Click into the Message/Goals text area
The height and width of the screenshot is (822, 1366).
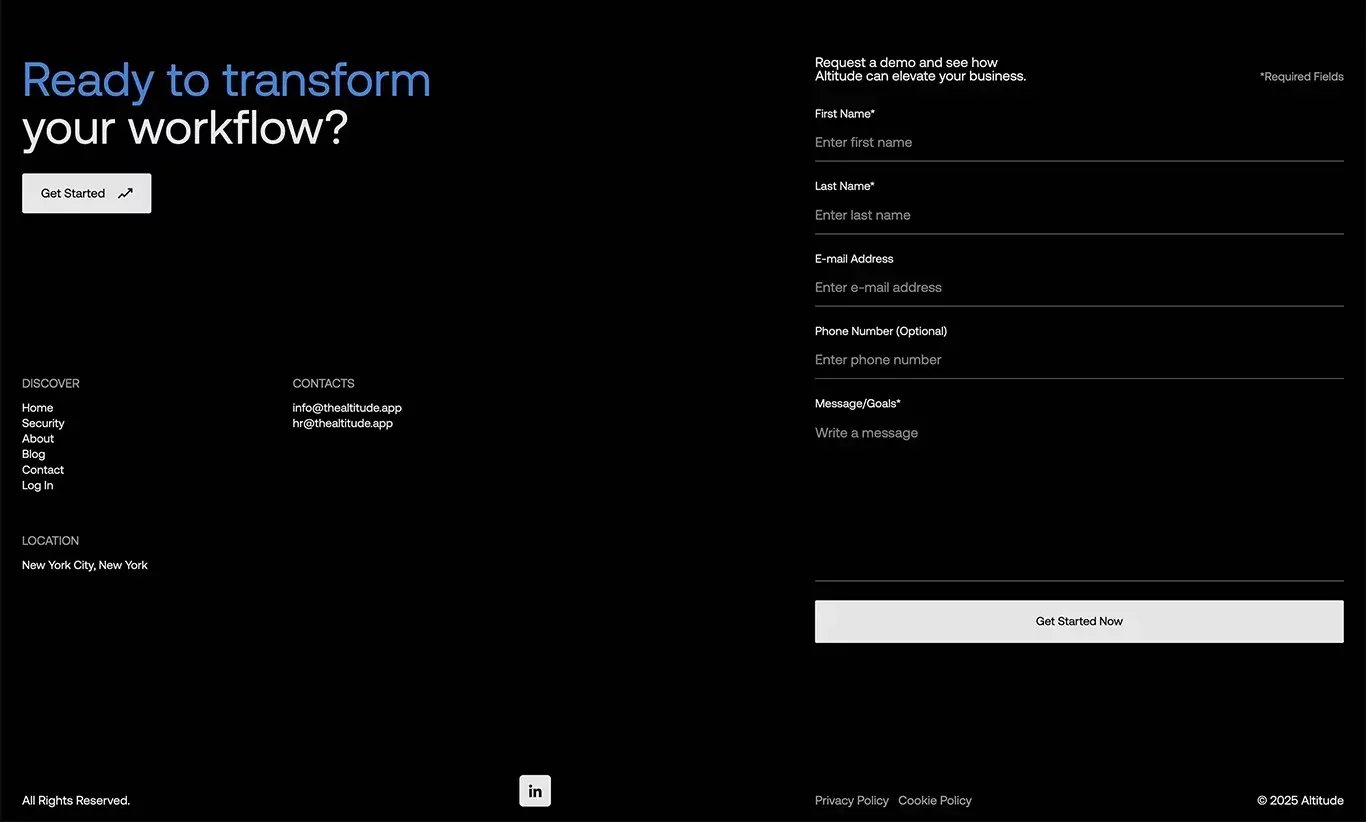pos(1079,498)
